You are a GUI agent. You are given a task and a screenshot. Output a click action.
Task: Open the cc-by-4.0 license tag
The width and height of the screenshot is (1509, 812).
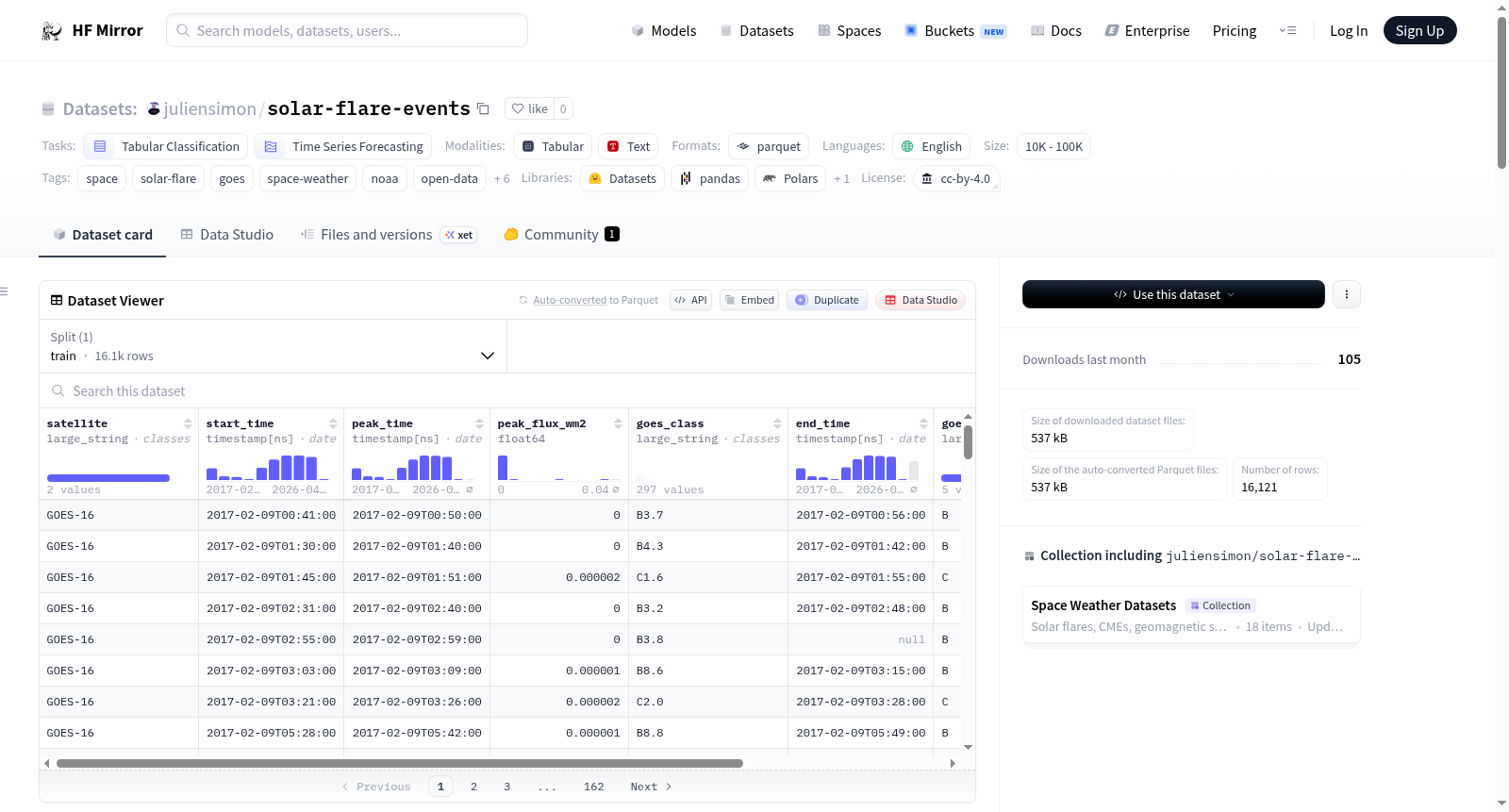pos(956,178)
